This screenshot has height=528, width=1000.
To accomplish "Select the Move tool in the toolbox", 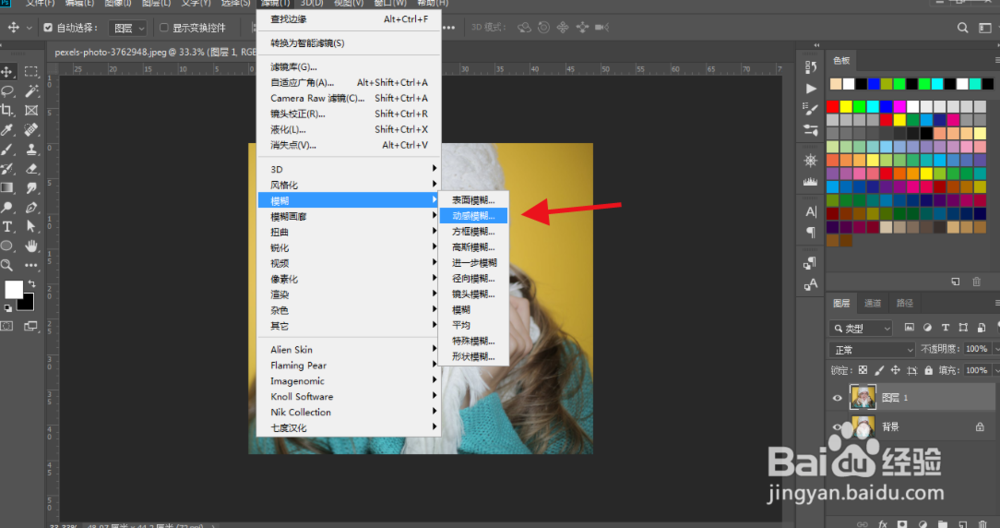I will 7,71.
